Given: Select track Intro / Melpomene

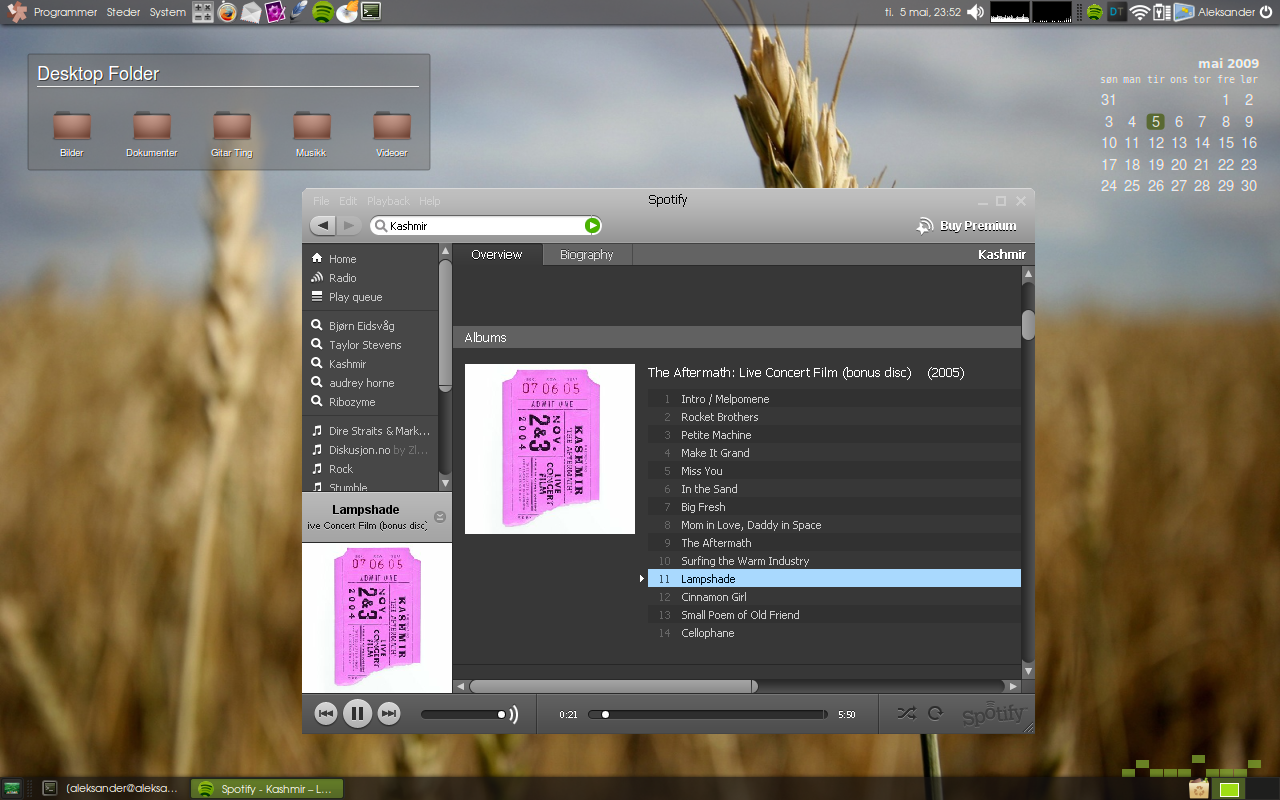Looking at the screenshot, I should click(834, 399).
